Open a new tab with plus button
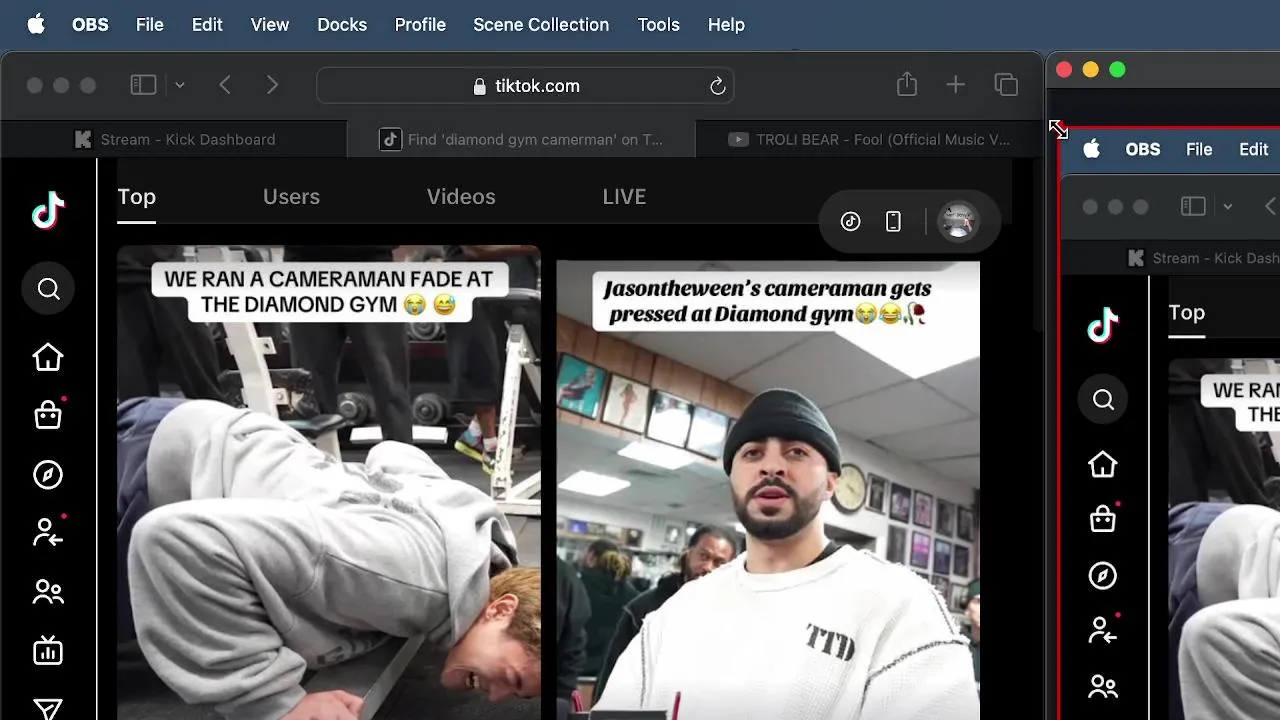Viewport: 1280px width, 720px height. click(956, 86)
